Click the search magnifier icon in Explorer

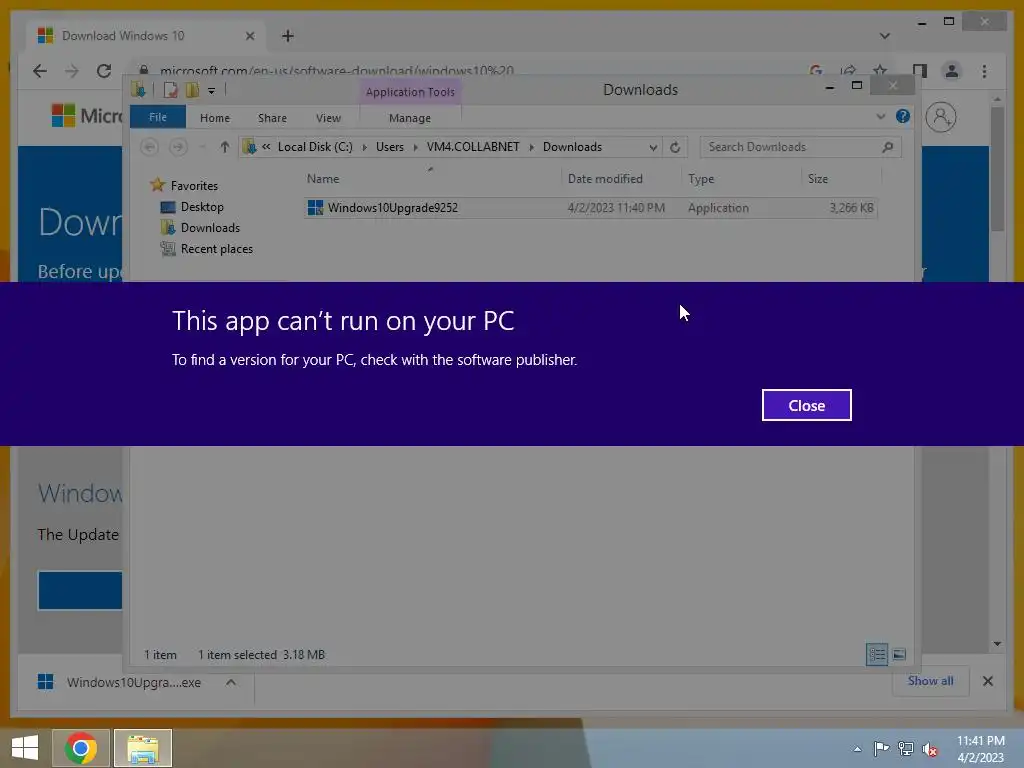tap(888, 147)
